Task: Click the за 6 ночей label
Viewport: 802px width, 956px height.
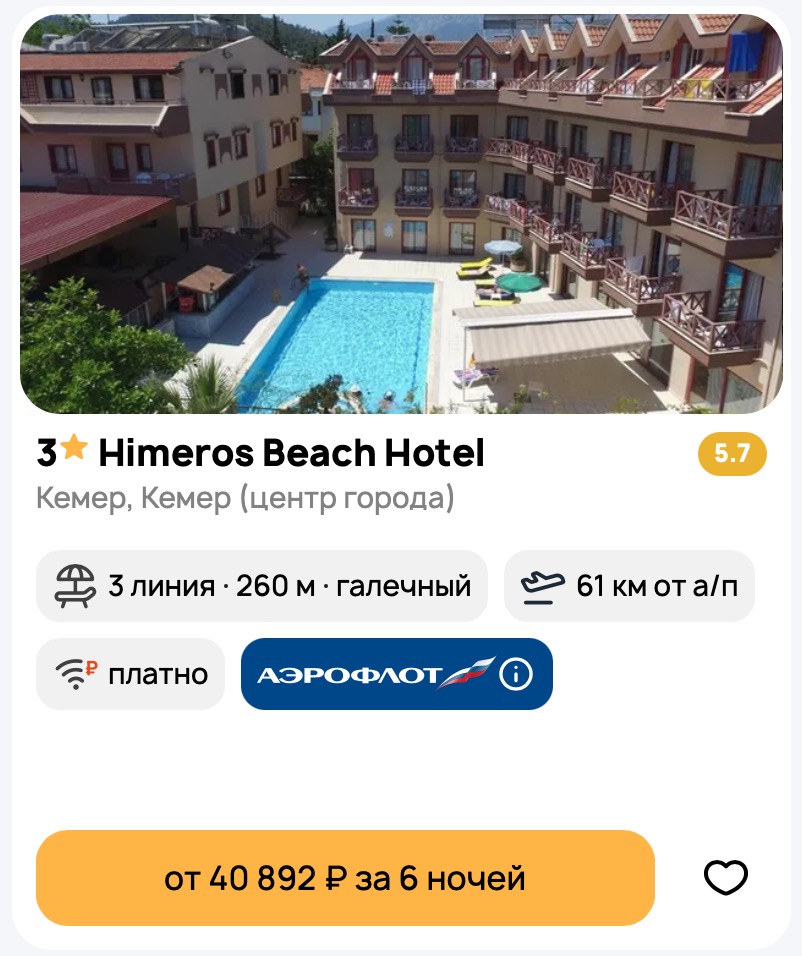Action: [x=440, y=879]
